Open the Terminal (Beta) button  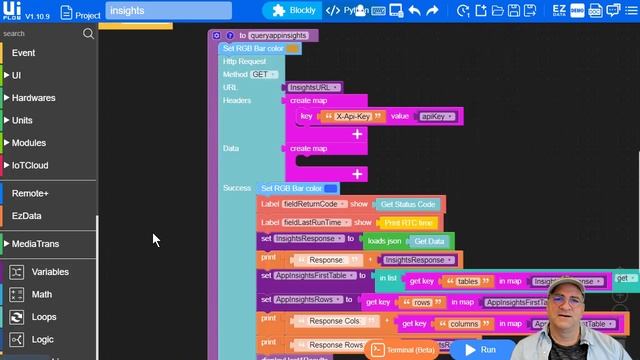pos(403,350)
